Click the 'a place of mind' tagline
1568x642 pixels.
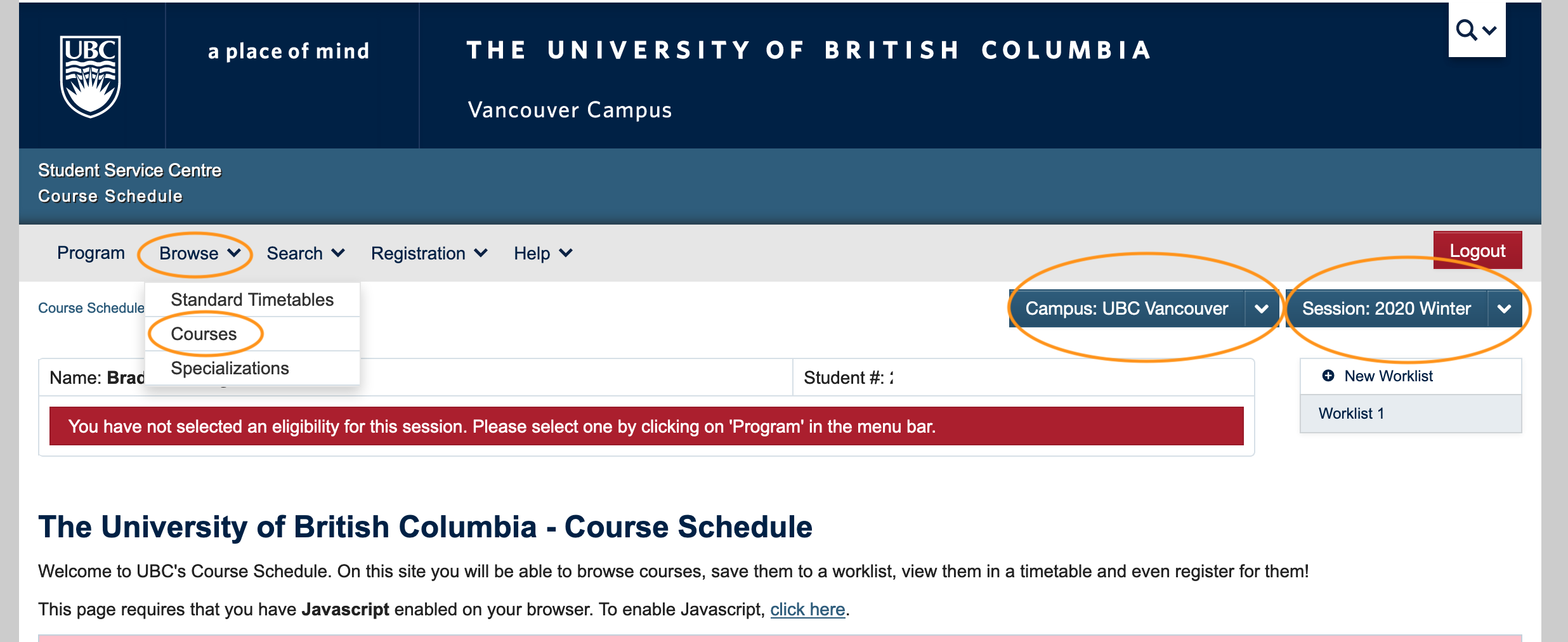[x=289, y=51]
